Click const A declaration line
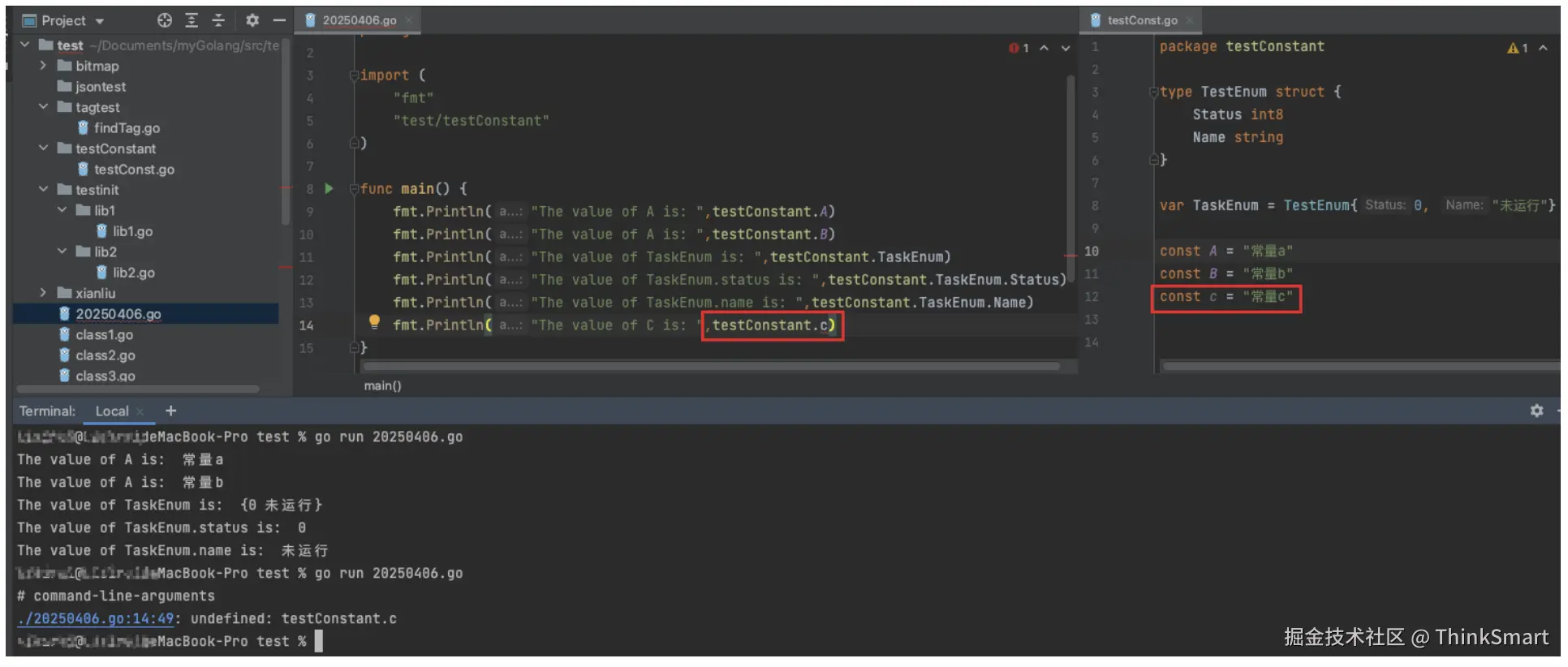Viewport: 1568px width, 667px height. [x=1226, y=252]
